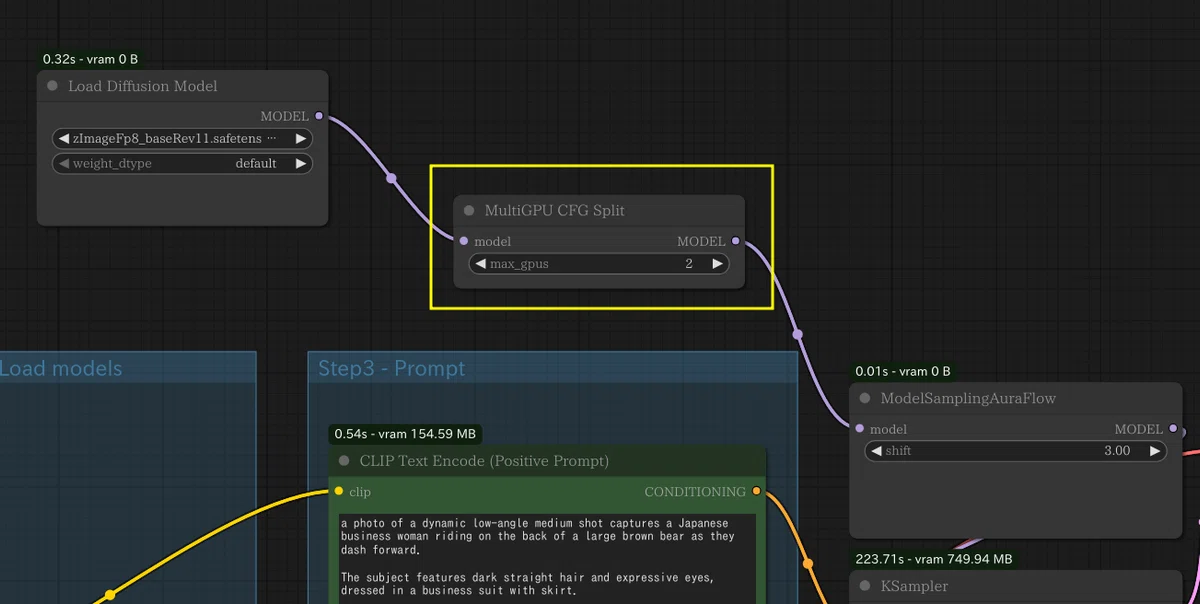The image size is (1200, 604).
Task: Click the shift 3.00 value field
Action: pyautogui.click(x=1016, y=451)
